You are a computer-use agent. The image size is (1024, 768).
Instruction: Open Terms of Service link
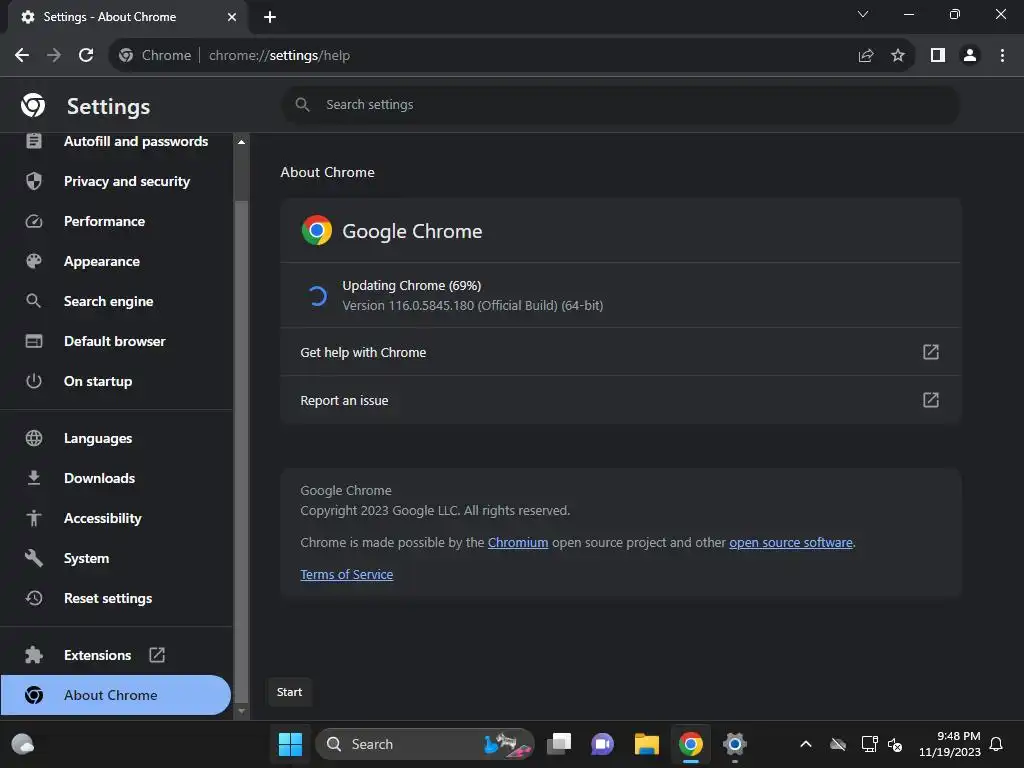pyautogui.click(x=347, y=575)
